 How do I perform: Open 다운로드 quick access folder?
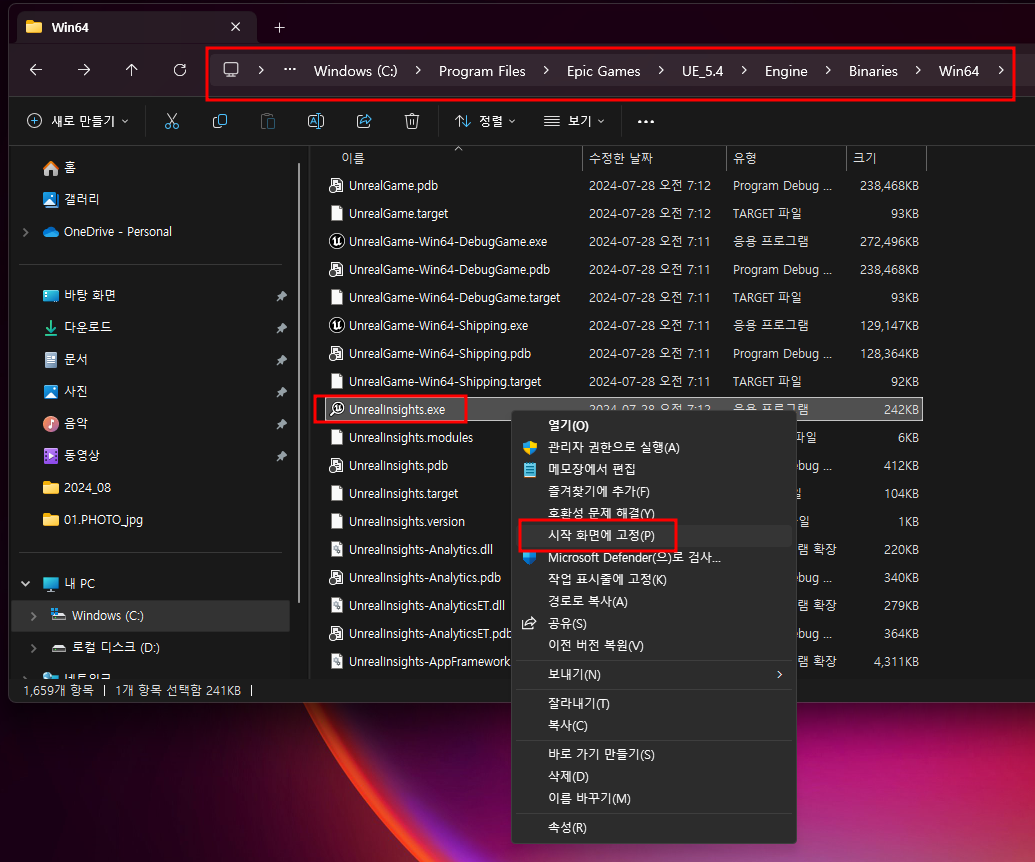(x=77, y=327)
